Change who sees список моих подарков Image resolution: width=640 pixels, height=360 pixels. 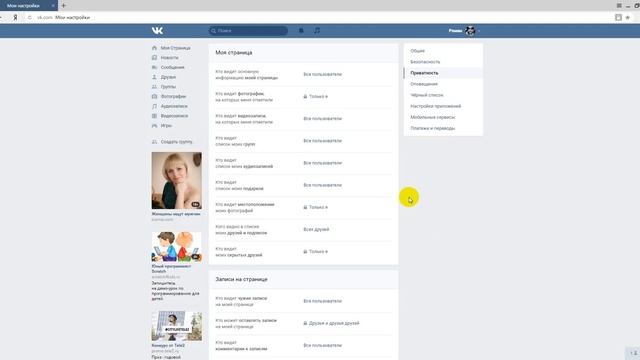322,185
